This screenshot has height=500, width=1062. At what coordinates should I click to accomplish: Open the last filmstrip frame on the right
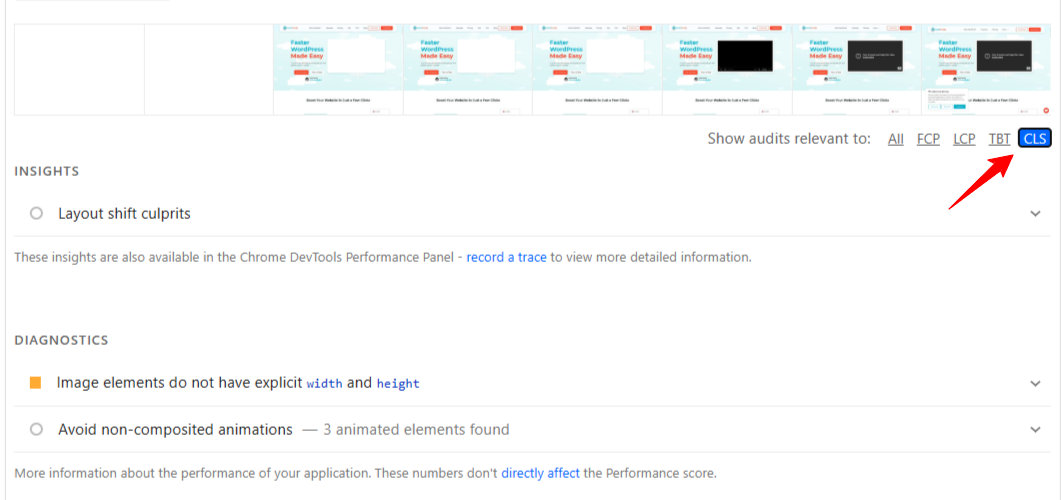pos(986,69)
